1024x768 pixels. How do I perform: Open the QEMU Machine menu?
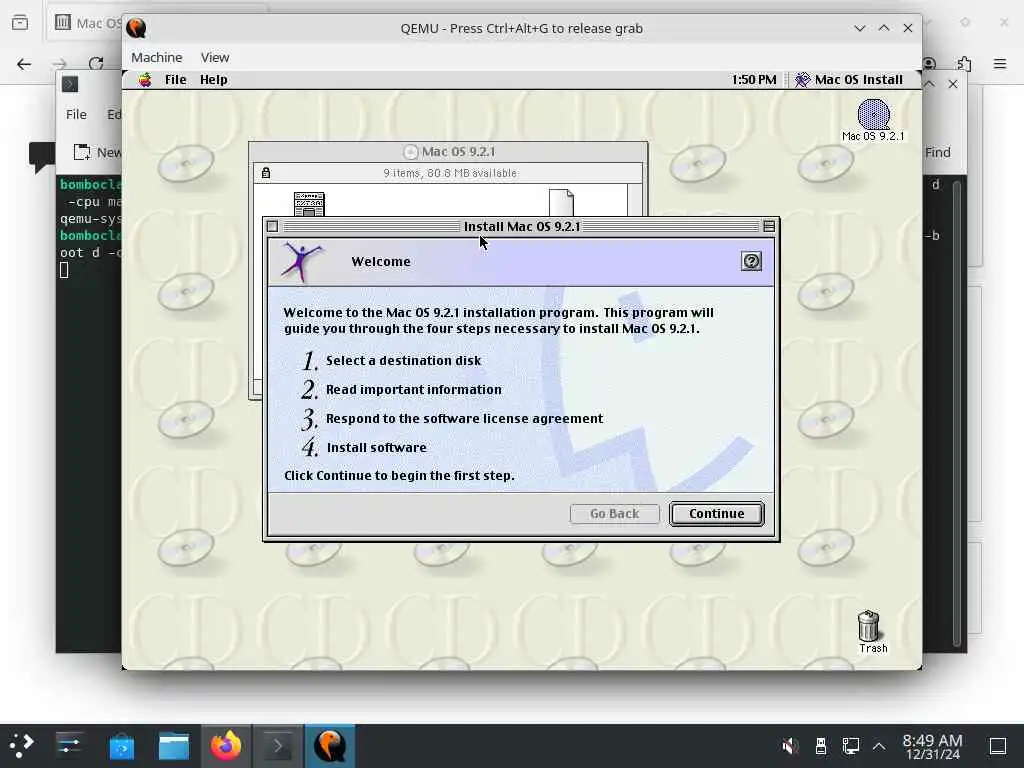click(156, 57)
